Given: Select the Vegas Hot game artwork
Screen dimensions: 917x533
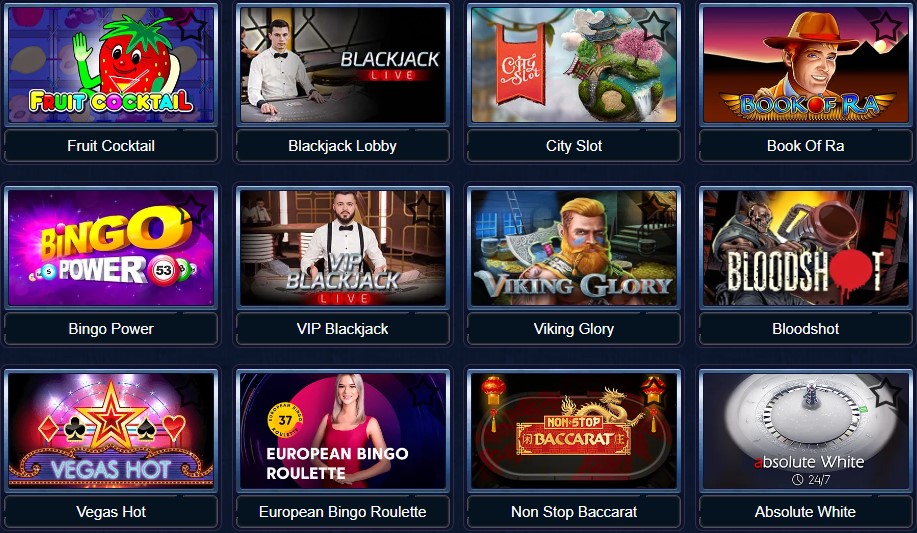Looking at the screenshot, I should pyautogui.click(x=111, y=431).
